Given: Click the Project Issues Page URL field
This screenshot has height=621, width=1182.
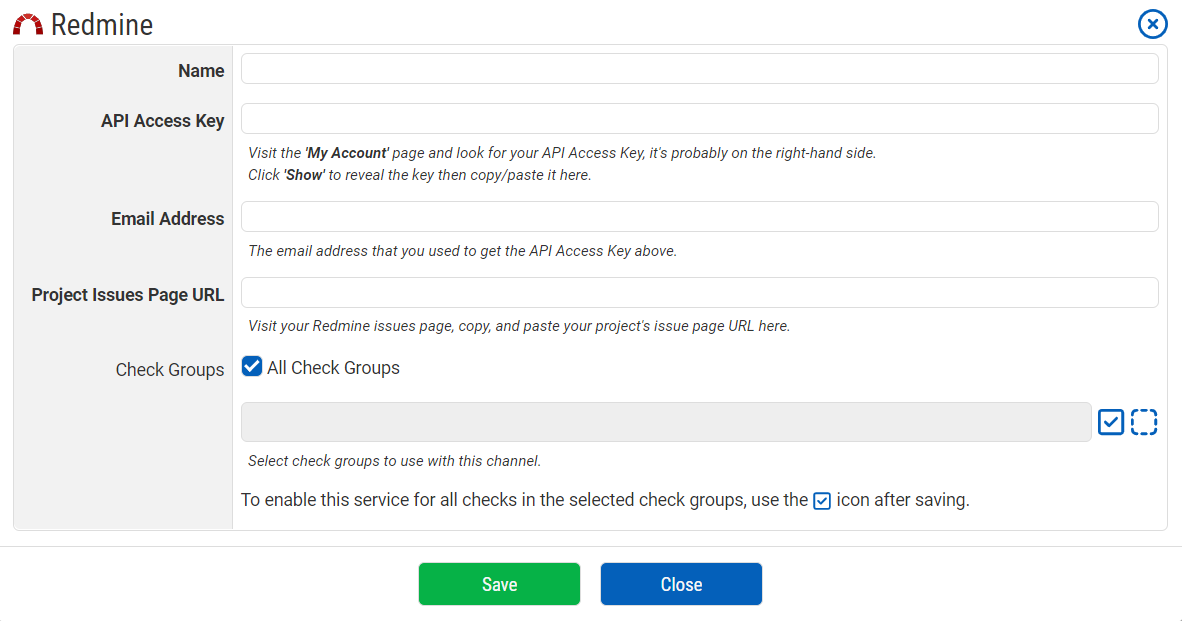Looking at the screenshot, I should tap(699, 293).
